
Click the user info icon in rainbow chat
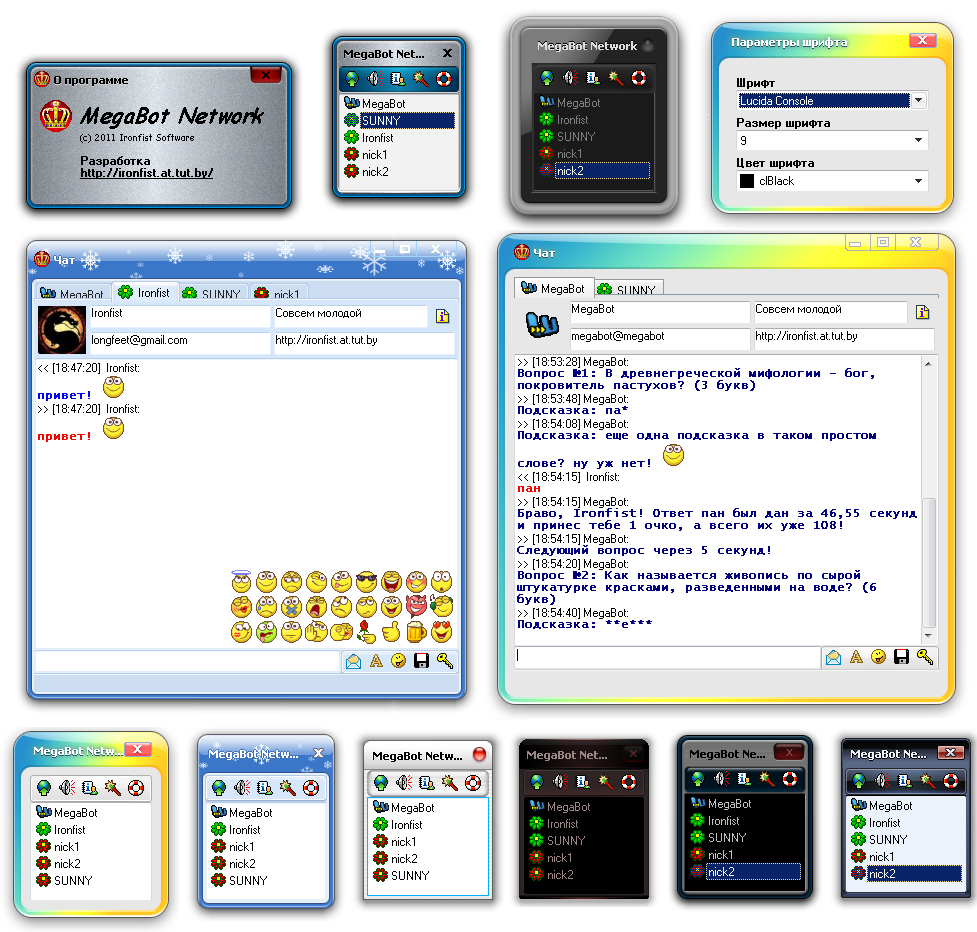[923, 312]
